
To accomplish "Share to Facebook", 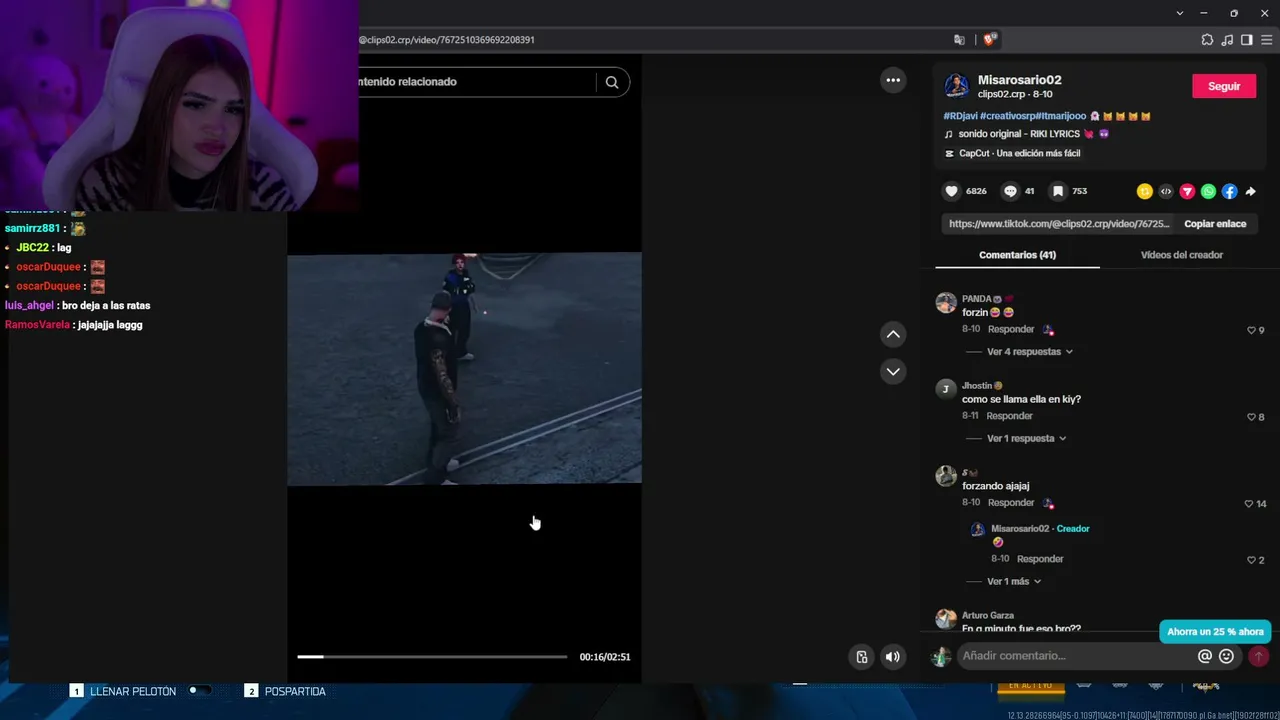I will coord(1229,191).
